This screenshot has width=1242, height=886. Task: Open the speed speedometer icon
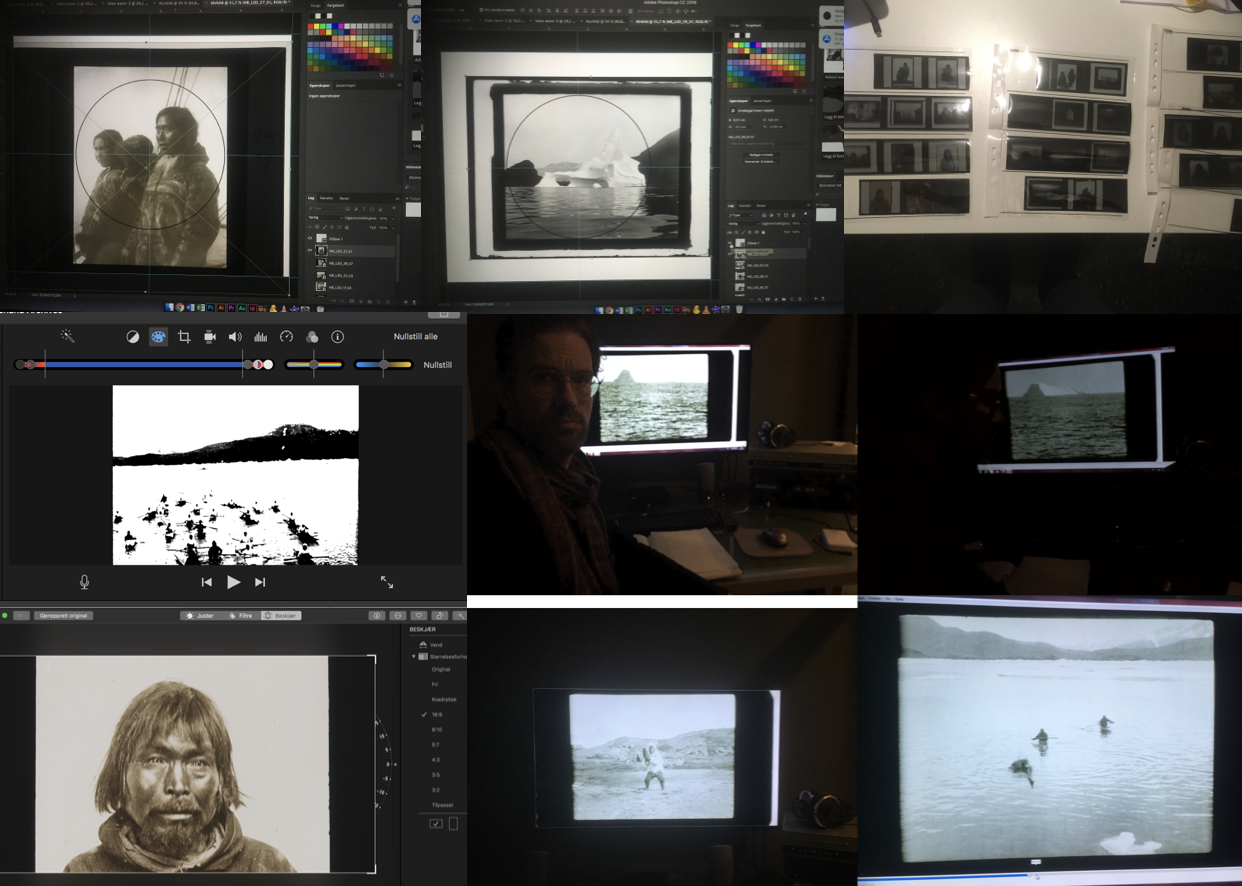click(286, 337)
